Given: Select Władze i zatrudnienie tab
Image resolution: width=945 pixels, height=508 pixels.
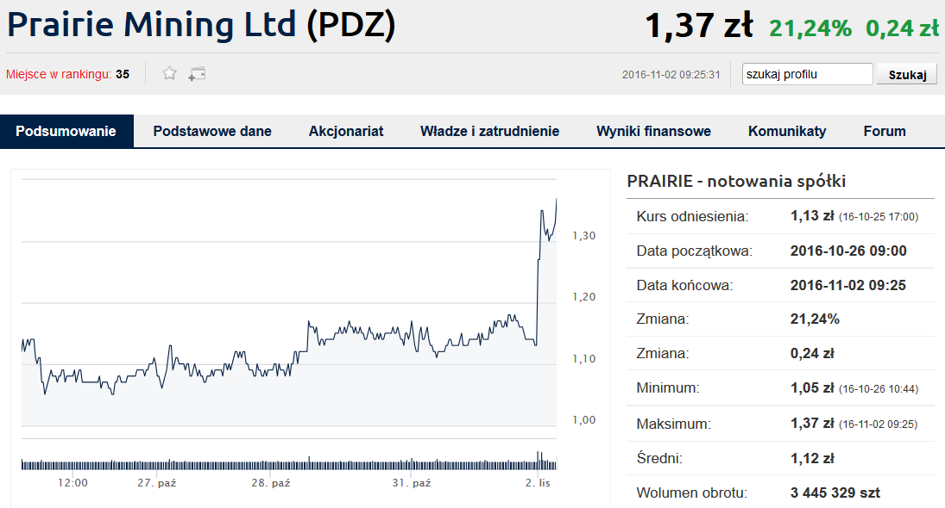Looking at the screenshot, I should coord(490,131).
